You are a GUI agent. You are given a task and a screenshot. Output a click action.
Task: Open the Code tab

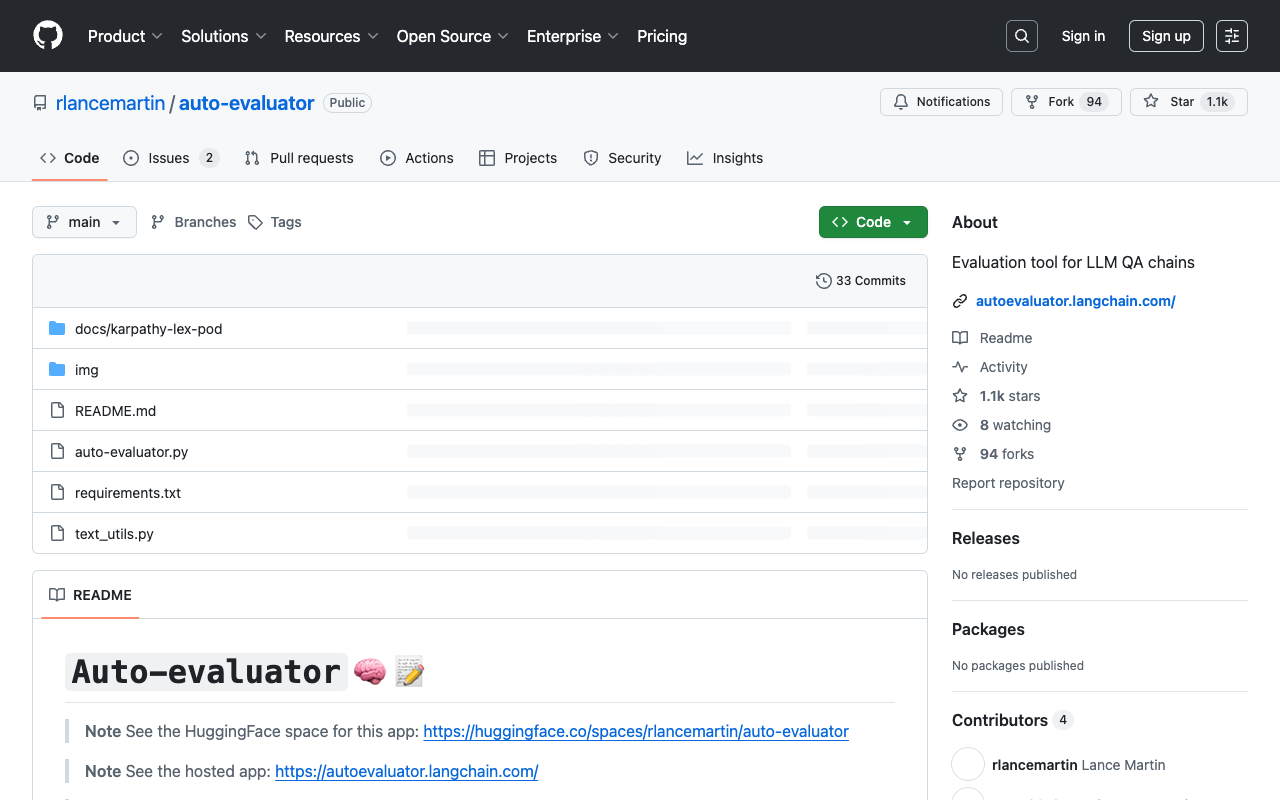[x=69, y=158]
